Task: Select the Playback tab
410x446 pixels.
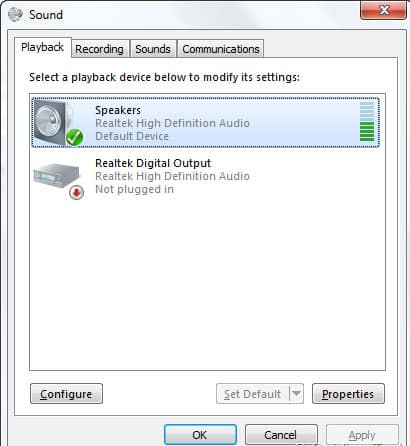Action: (x=42, y=47)
